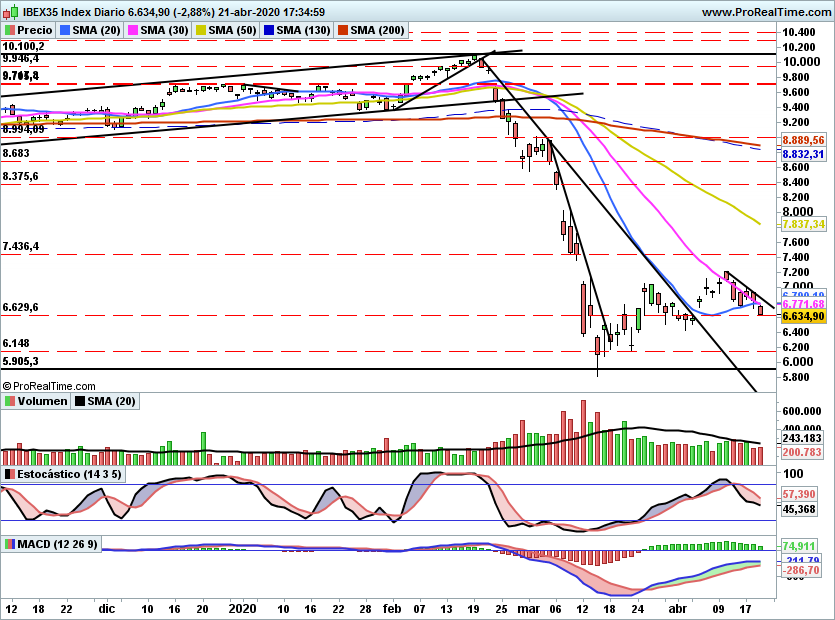Open the Precio legend button

pos(29,30)
